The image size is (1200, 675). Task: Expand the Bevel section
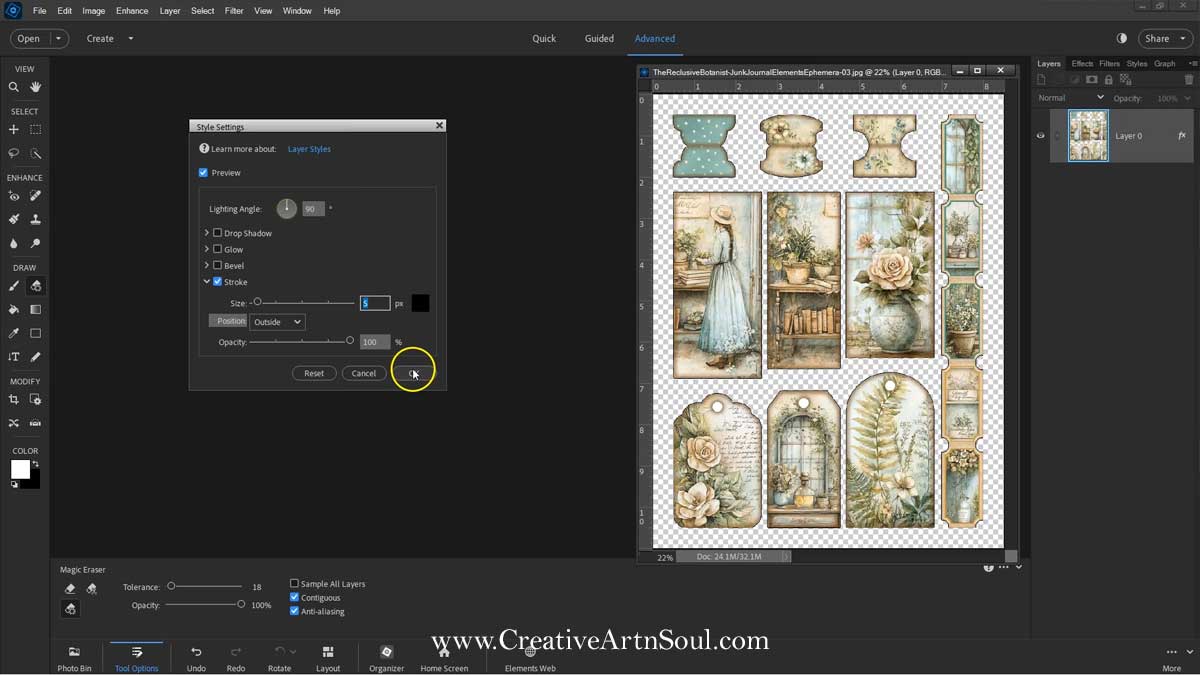pyautogui.click(x=207, y=265)
